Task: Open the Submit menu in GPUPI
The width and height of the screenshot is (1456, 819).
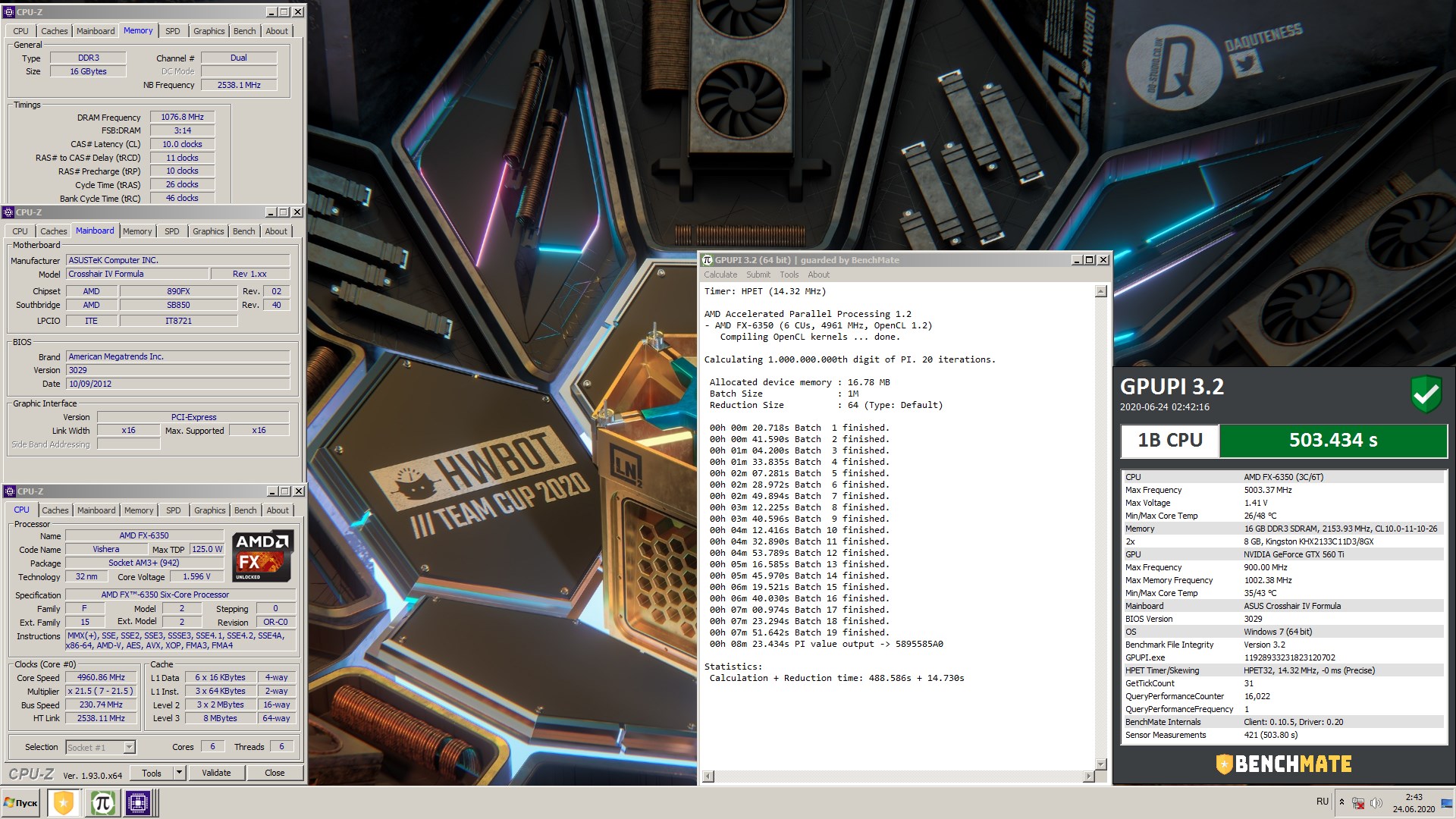Action: click(x=758, y=275)
